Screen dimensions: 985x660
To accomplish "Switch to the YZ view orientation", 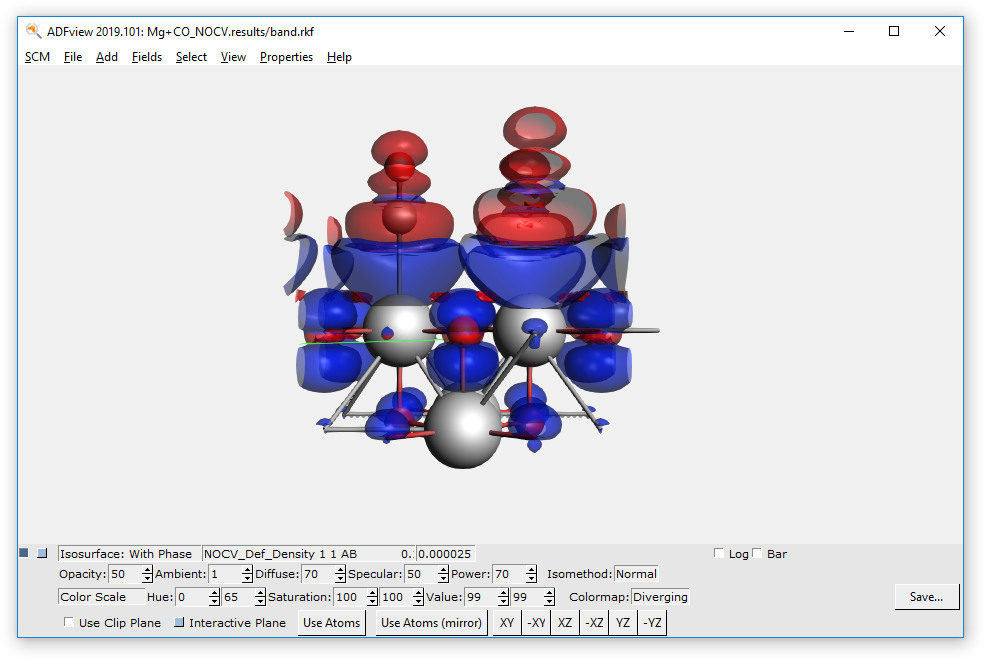I will [x=622, y=622].
